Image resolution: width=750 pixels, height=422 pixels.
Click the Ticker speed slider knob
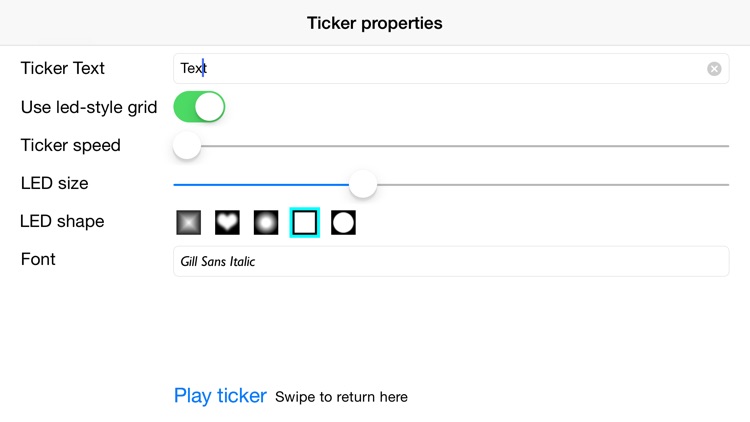(187, 145)
